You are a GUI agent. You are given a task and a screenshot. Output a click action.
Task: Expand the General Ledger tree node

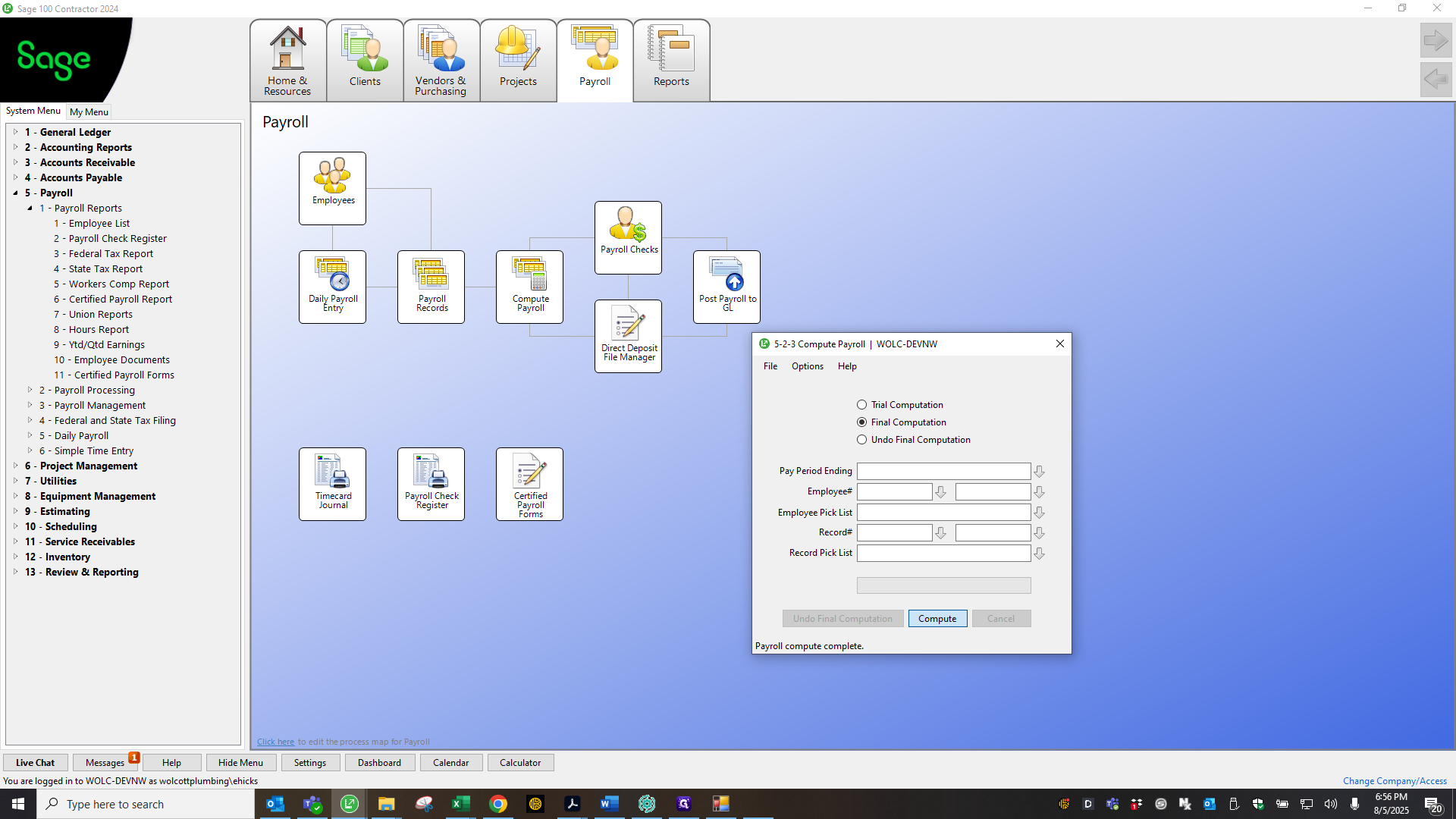pyautogui.click(x=15, y=132)
